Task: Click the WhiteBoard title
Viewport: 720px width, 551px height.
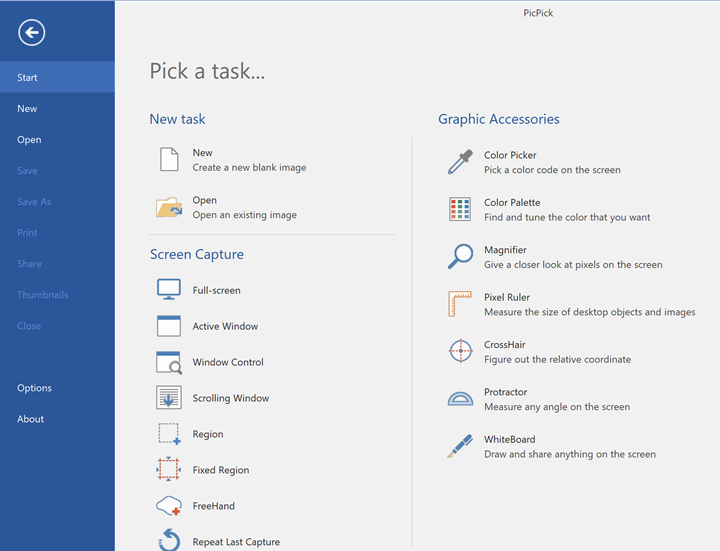Action: point(510,439)
